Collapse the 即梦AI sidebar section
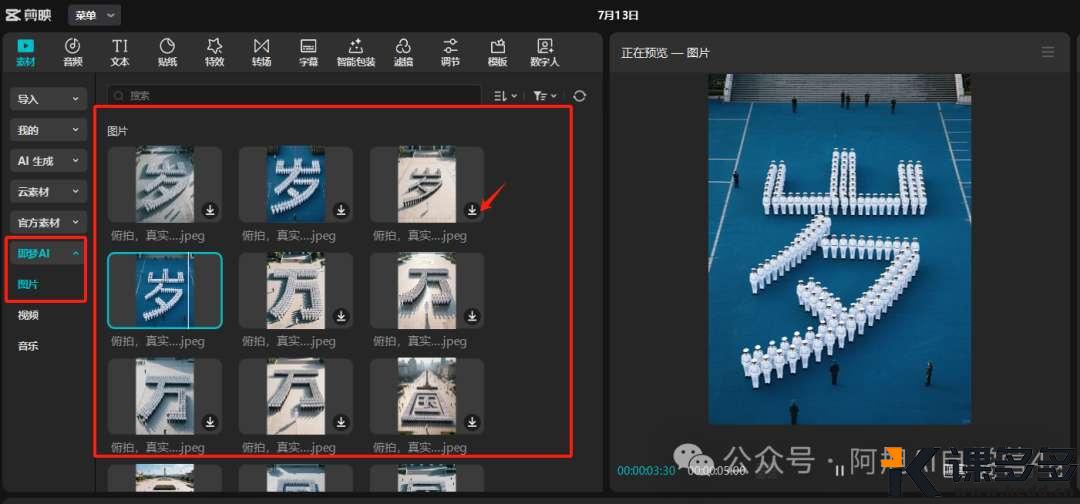 48,254
